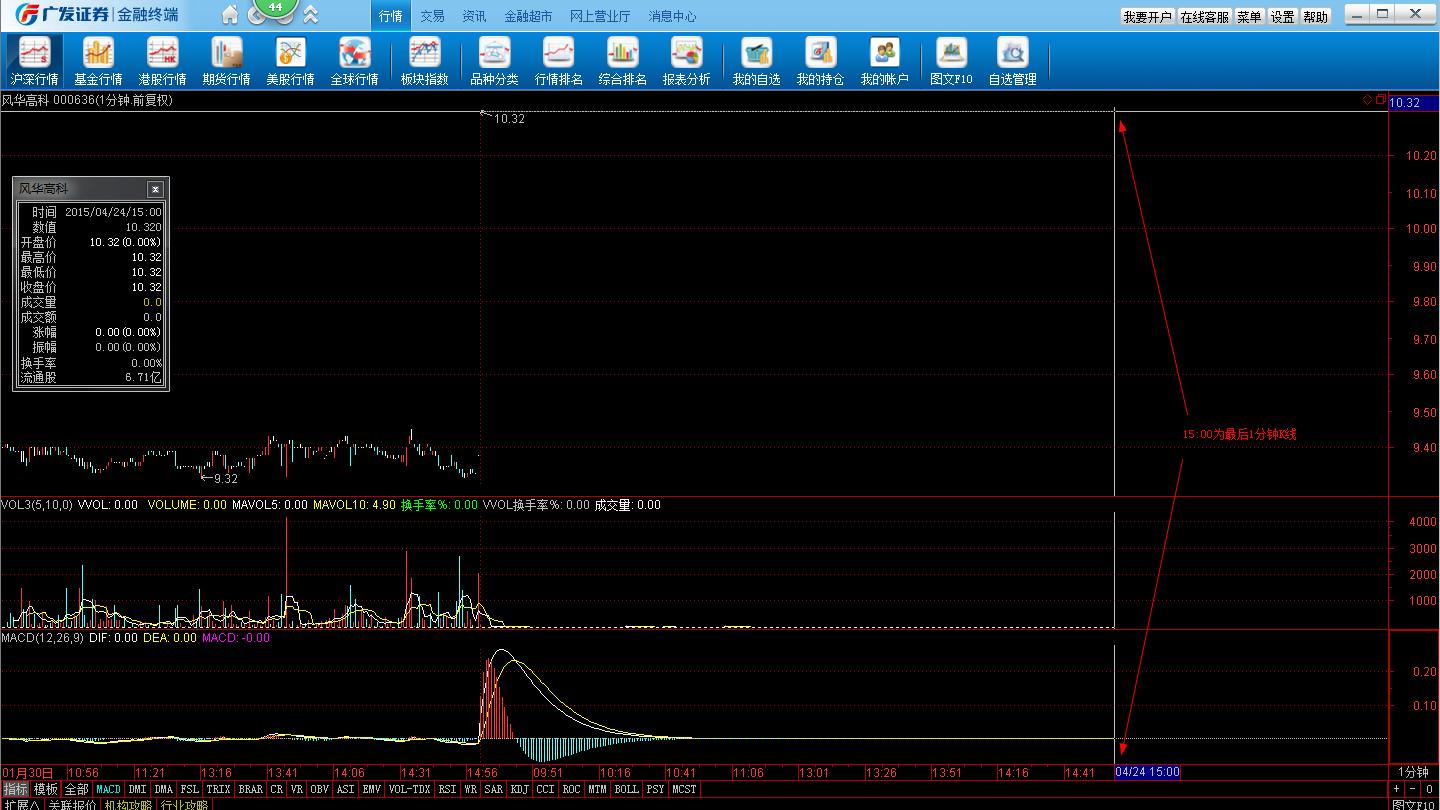Click the 在线客服 online support button
This screenshot has height=810, width=1440.
1204,17
